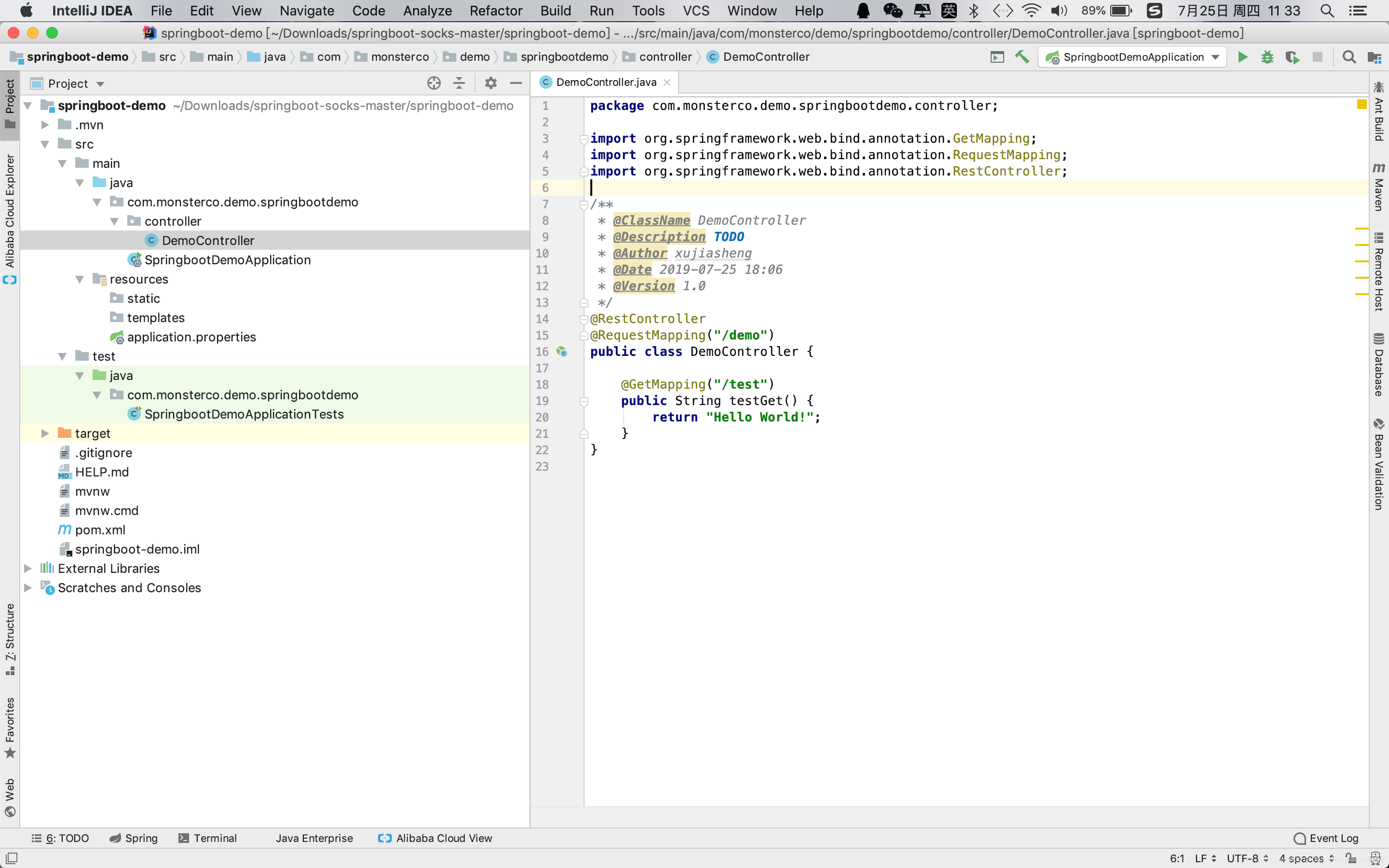Image resolution: width=1389 pixels, height=868 pixels.
Task: Click the select run target icon
Action: (997, 57)
